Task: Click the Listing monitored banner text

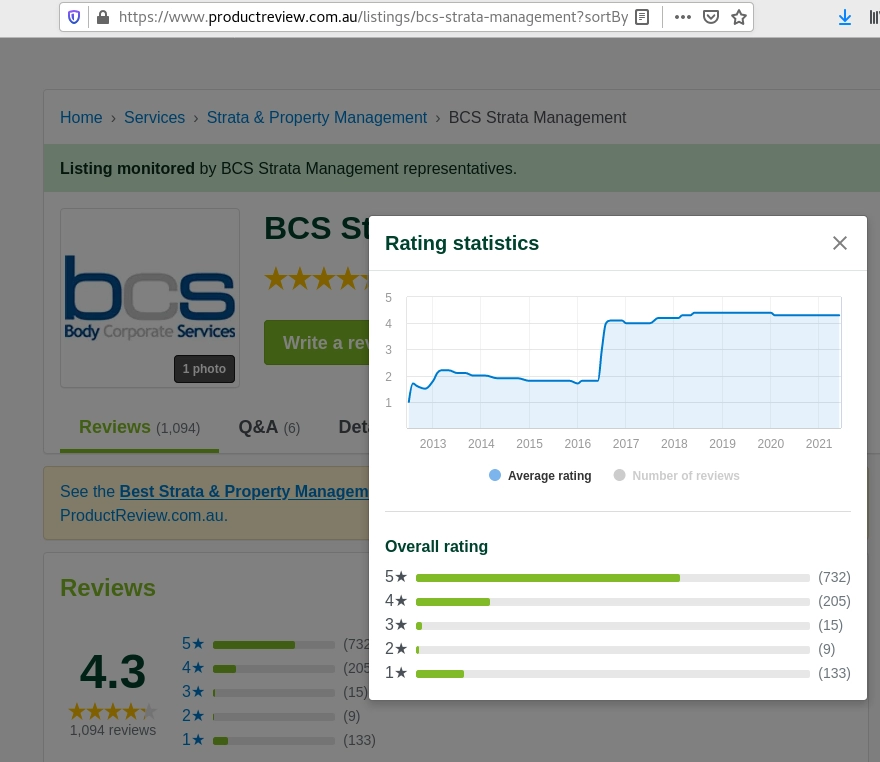Action: (288, 168)
